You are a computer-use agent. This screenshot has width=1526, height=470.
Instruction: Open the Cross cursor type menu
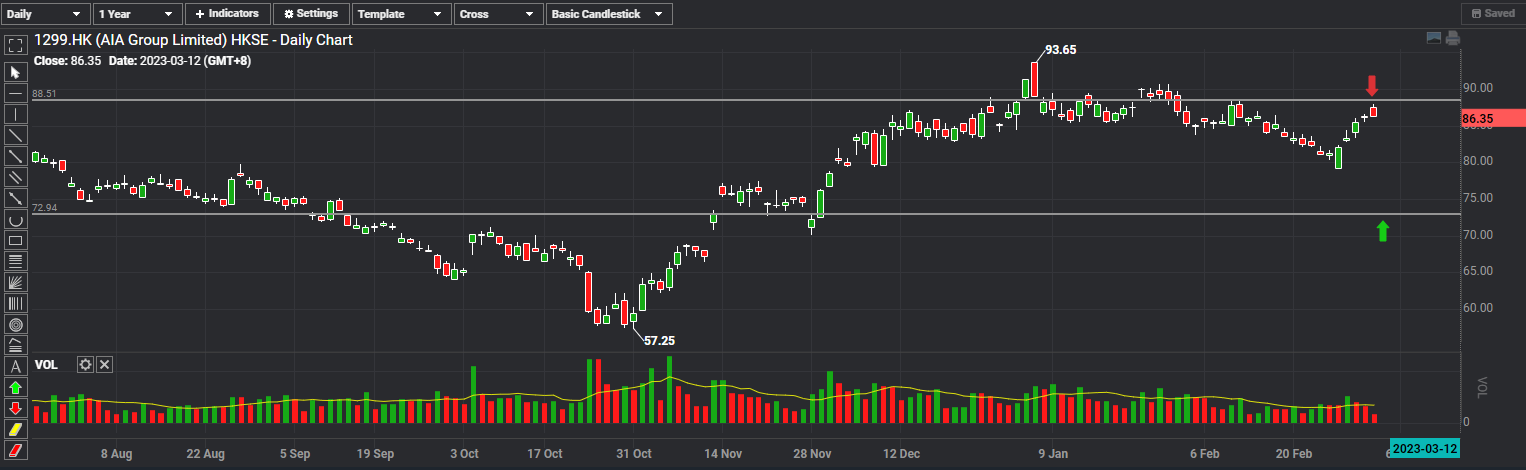(x=497, y=14)
